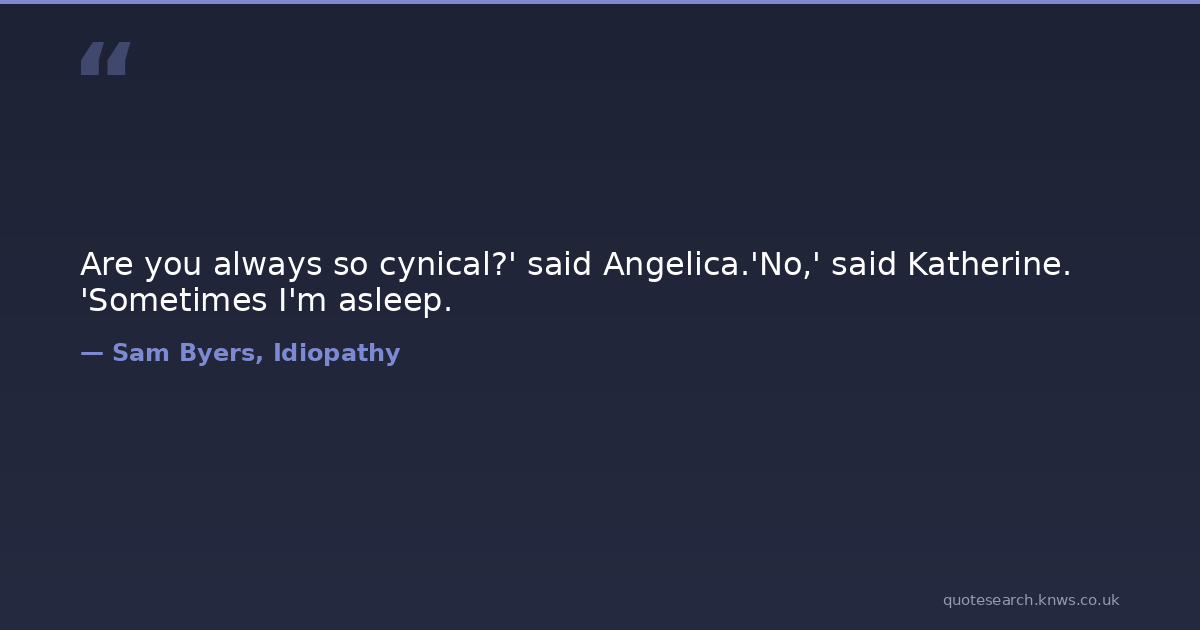Click the line 'Sometimes I'm asleep.'
Viewport: 1200px width, 630px height.
pos(266,300)
